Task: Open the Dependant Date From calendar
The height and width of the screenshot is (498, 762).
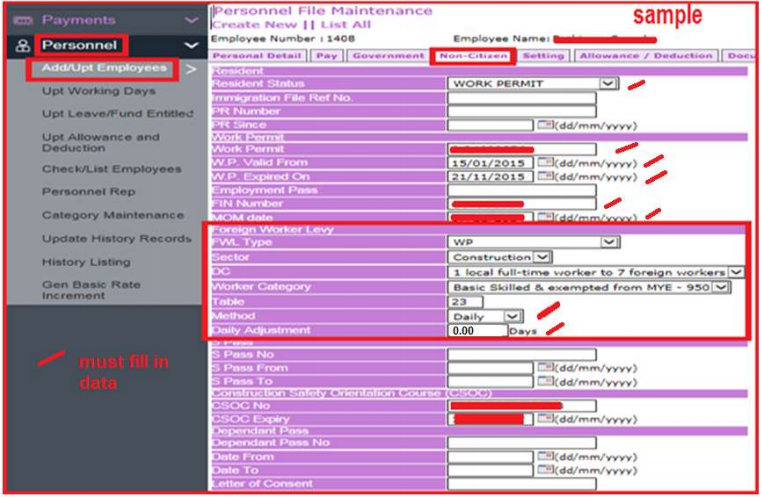Action: (x=545, y=457)
